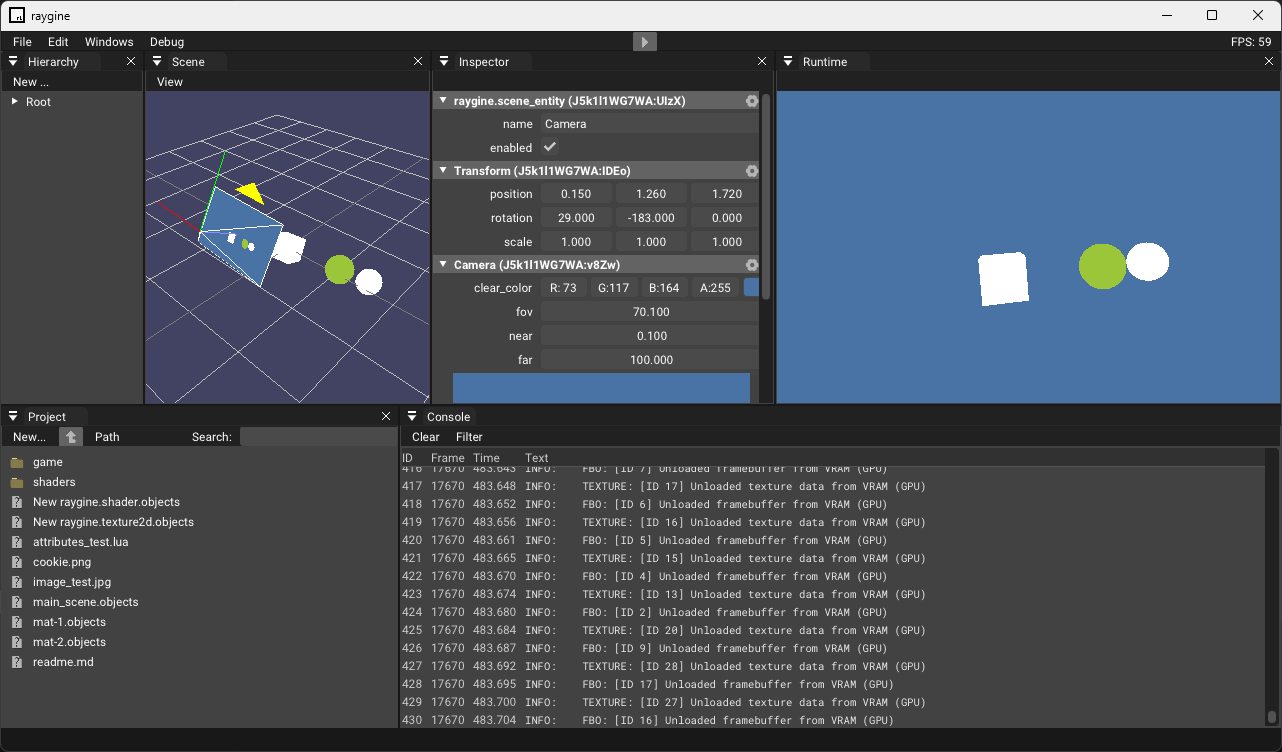
Task: Click clear_color G:117 field
Action: (614, 288)
